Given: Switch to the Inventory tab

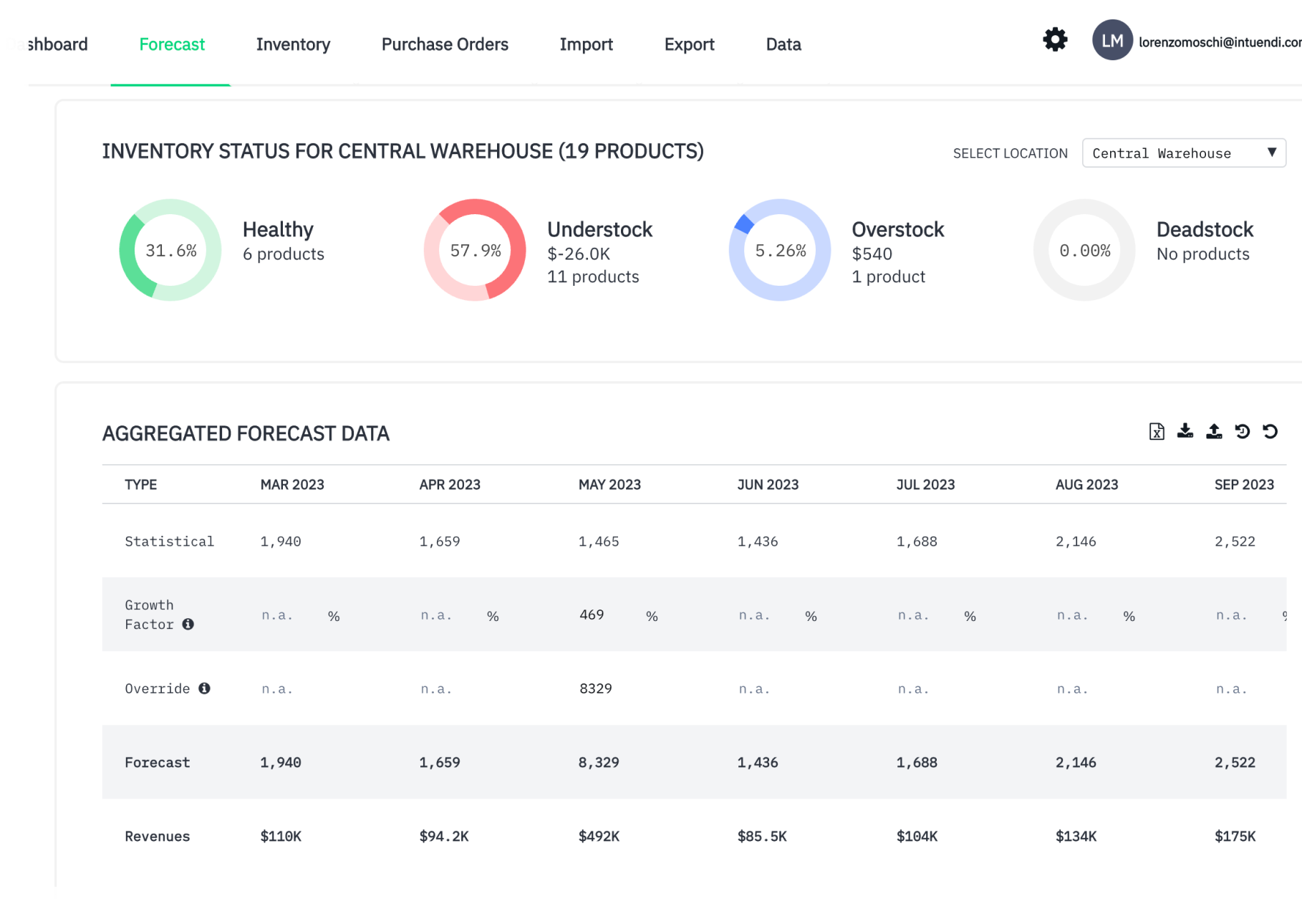Looking at the screenshot, I should (293, 44).
